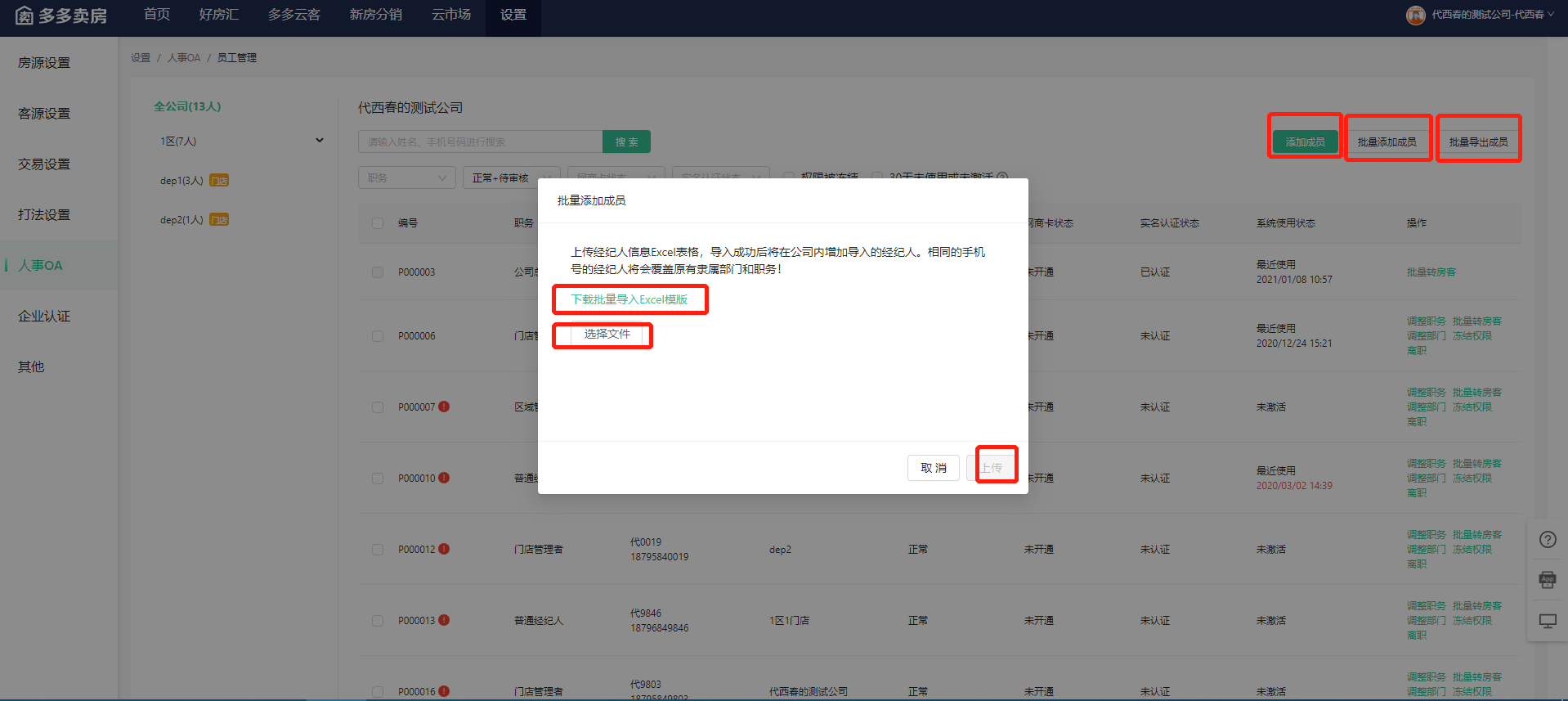Click the 选择文件 button in dialog

607,335
